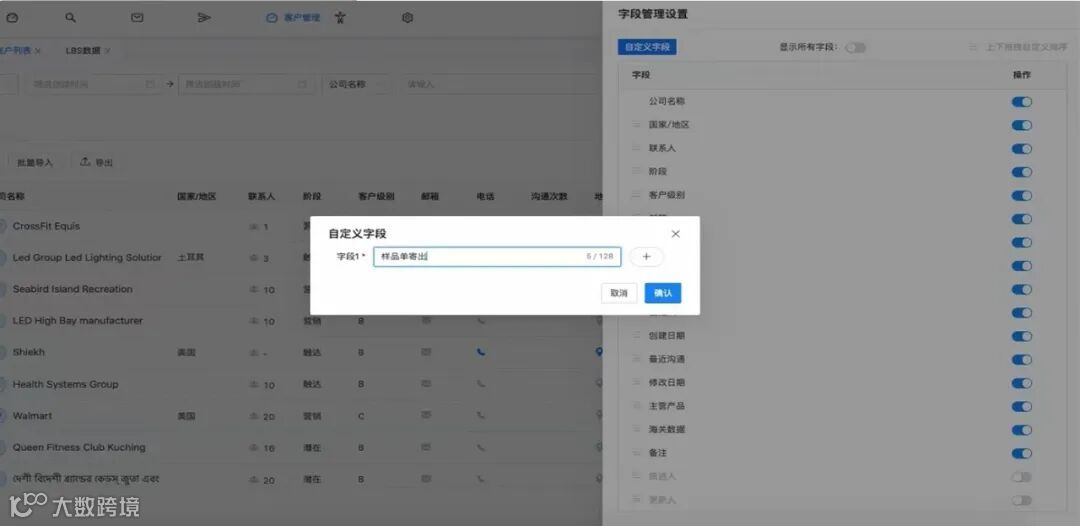Select LED High Bay manufacturer row

coord(78,321)
